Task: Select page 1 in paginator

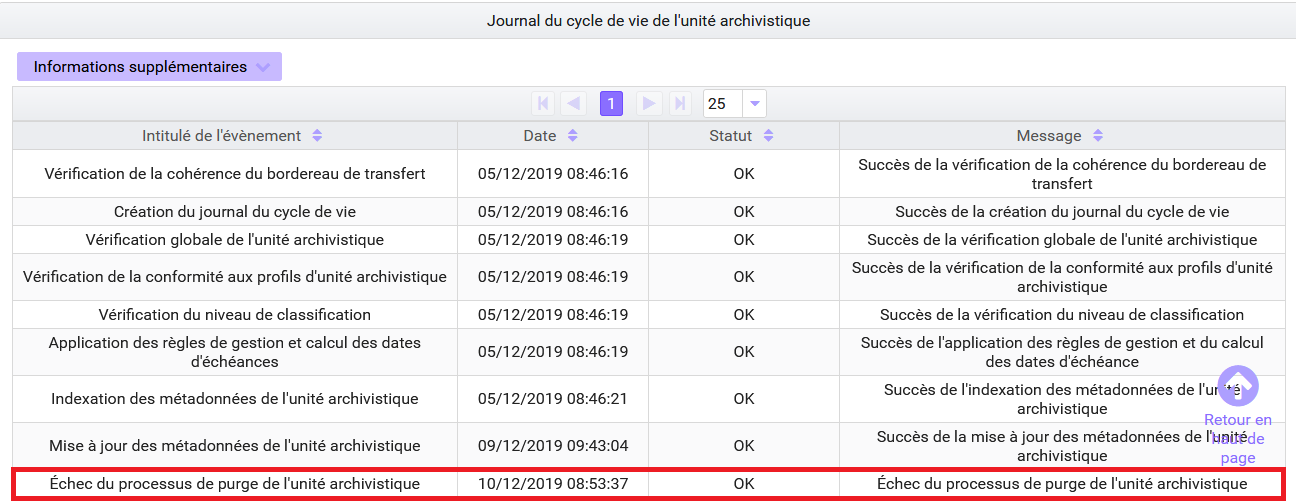Action: (611, 103)
